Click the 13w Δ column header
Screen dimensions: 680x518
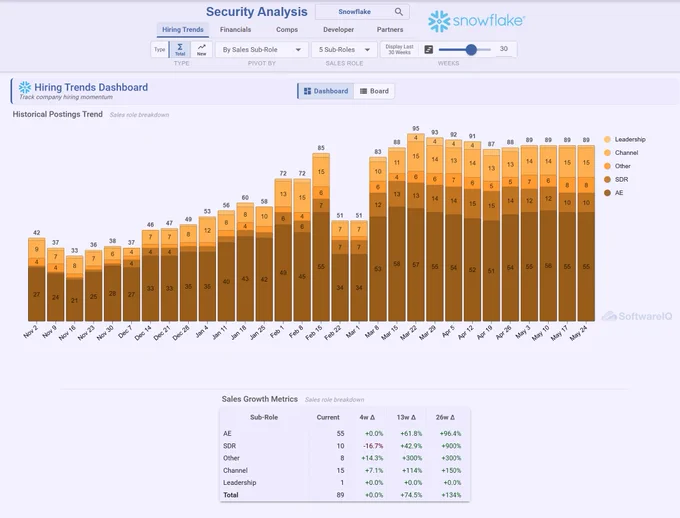pos(406,417)
